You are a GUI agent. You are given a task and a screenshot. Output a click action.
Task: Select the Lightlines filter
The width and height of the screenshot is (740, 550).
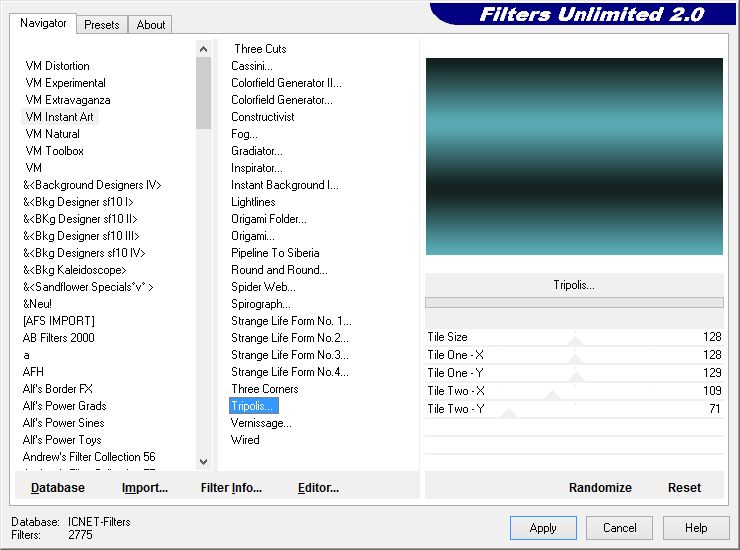[x=253, y=202]
